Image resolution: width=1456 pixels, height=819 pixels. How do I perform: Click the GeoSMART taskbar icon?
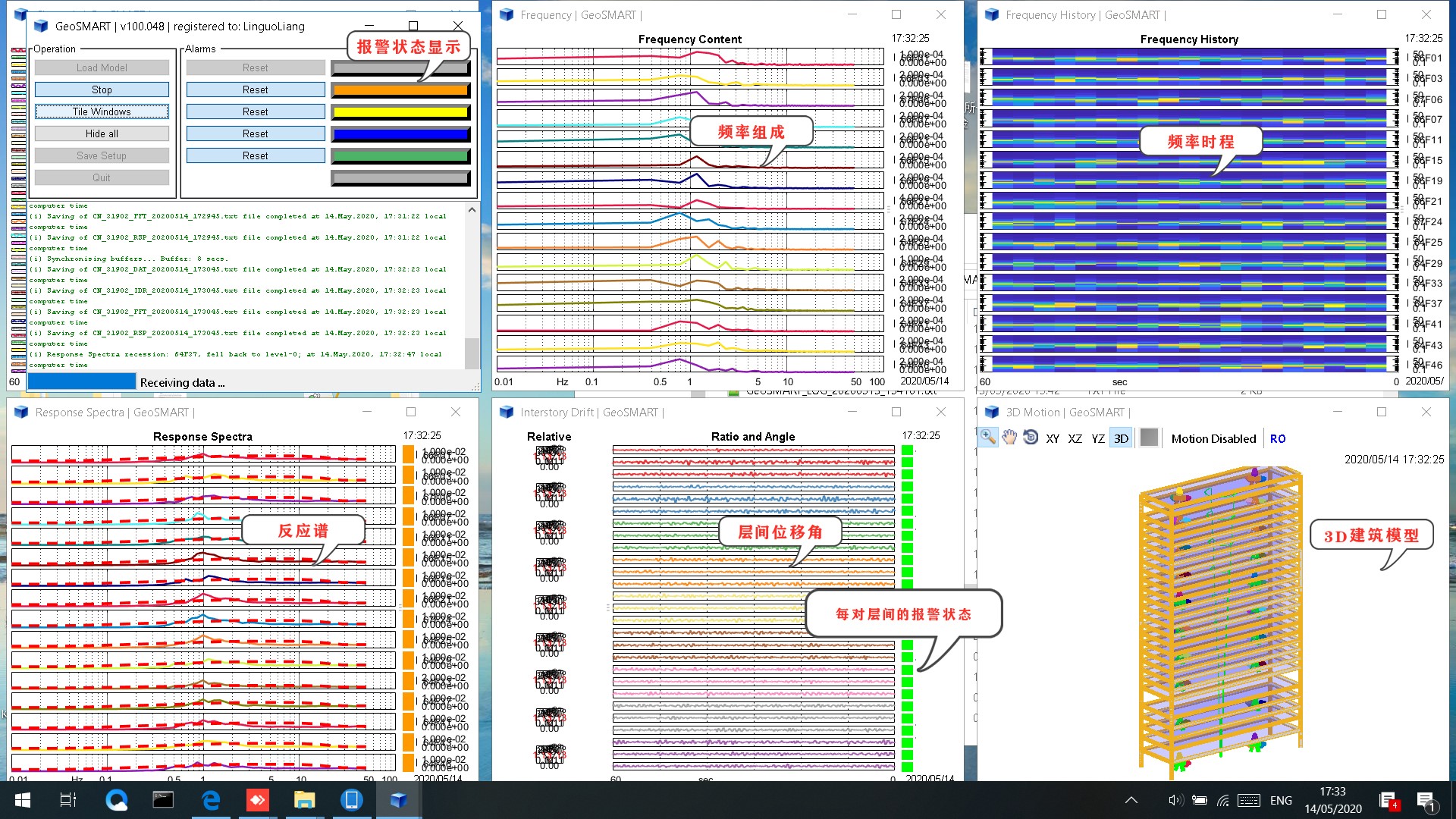tap(397, 799)
